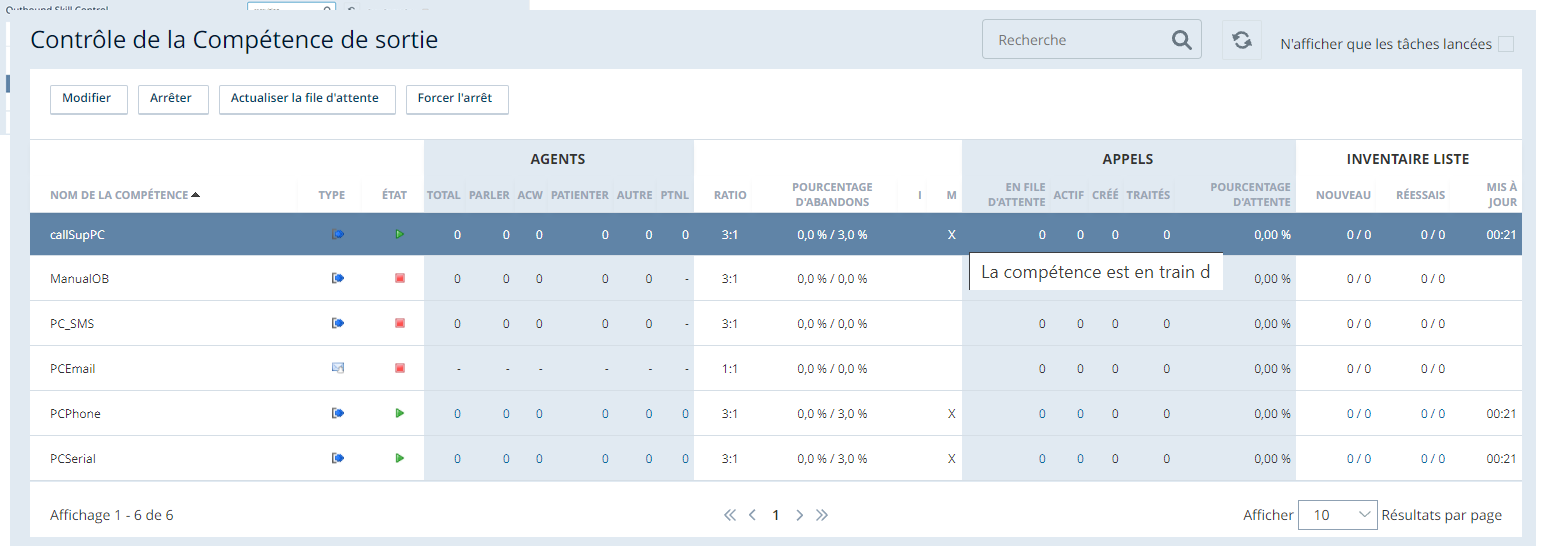Screen dimensions: 1548x558
Task: Click the PC_SMS red stopped state icon
Action: 400,323
